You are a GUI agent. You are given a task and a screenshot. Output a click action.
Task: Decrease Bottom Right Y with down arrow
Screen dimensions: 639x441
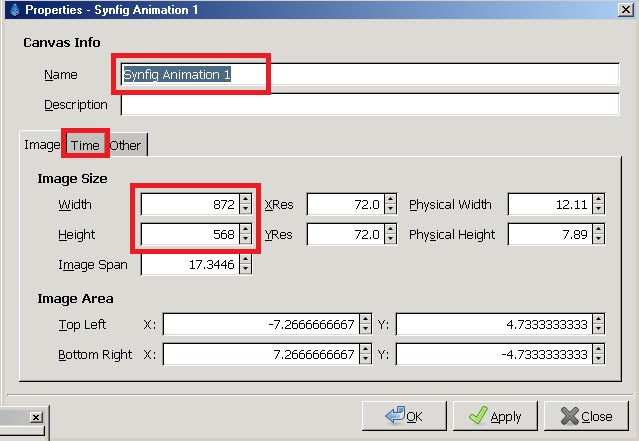click(x=598, y=359)
